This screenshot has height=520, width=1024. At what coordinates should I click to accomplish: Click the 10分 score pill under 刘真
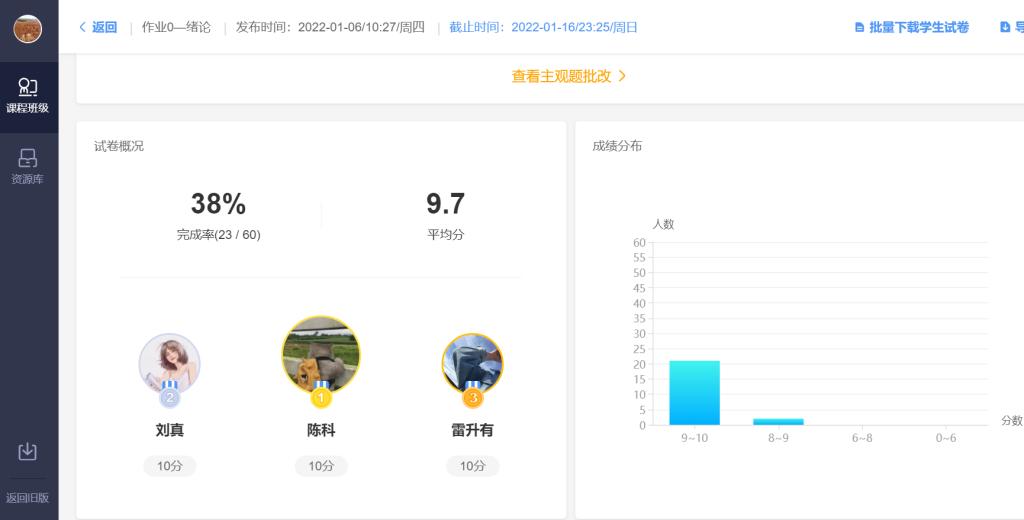pyautogui.click(x=169, y=466)
